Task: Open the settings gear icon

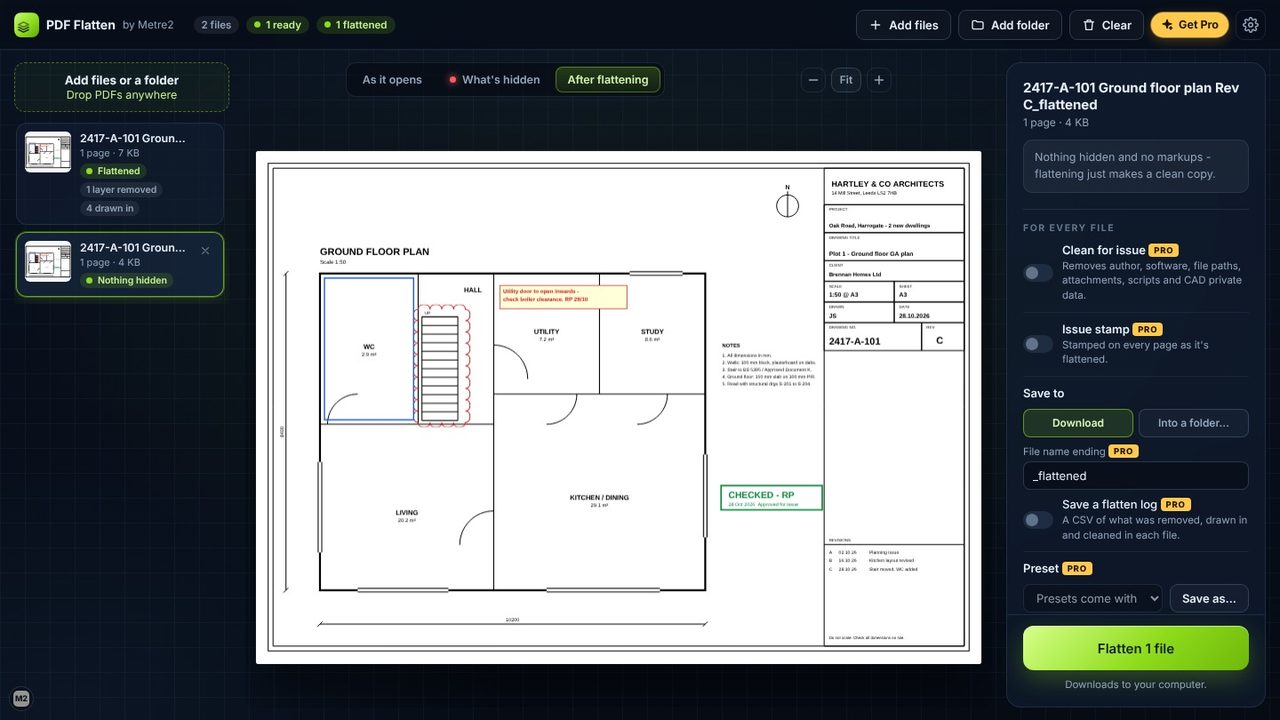Action: (1251, 25)
